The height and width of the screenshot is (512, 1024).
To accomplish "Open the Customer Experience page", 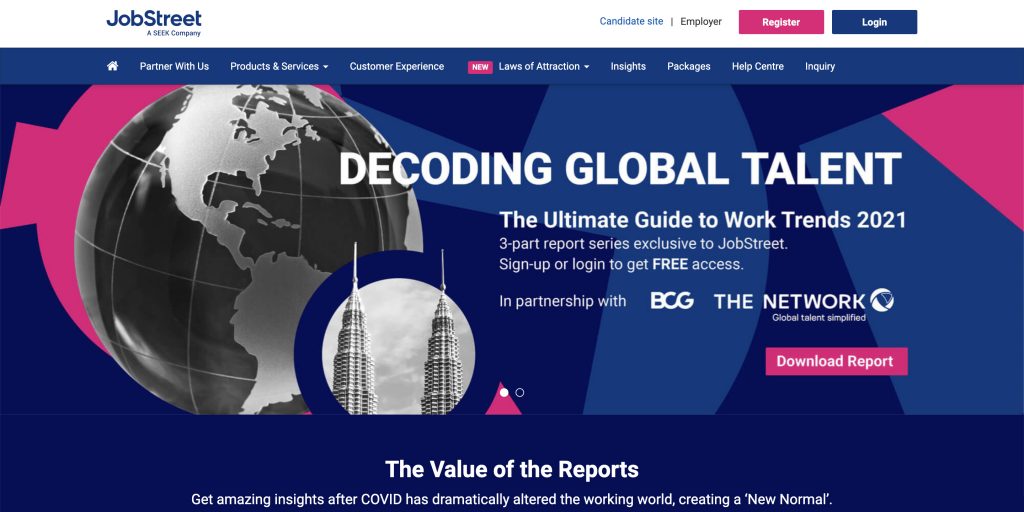I will 396,66.
